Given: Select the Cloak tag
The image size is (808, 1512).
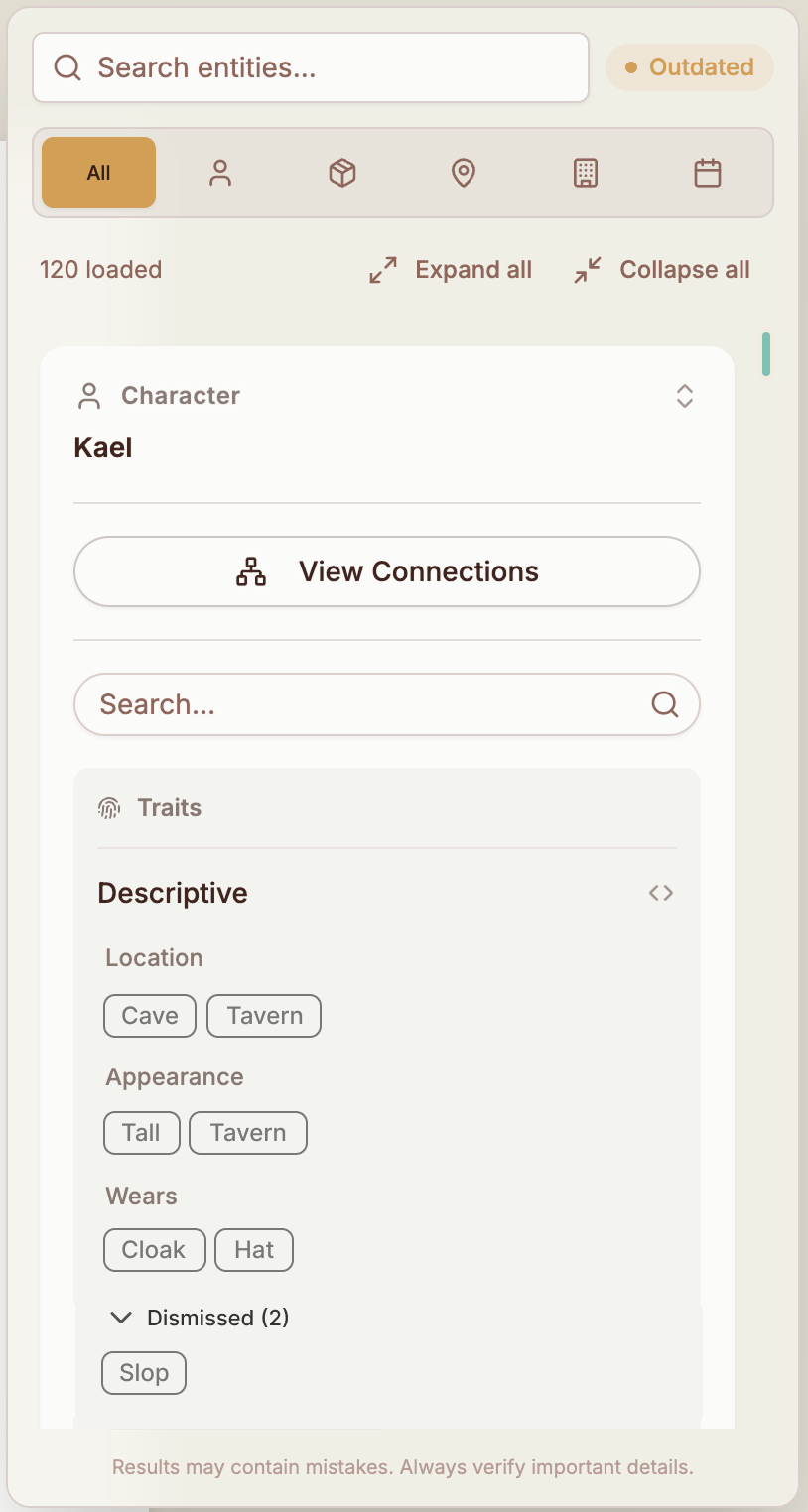Looking at the screenshot, I should (x=155, y=1250).
